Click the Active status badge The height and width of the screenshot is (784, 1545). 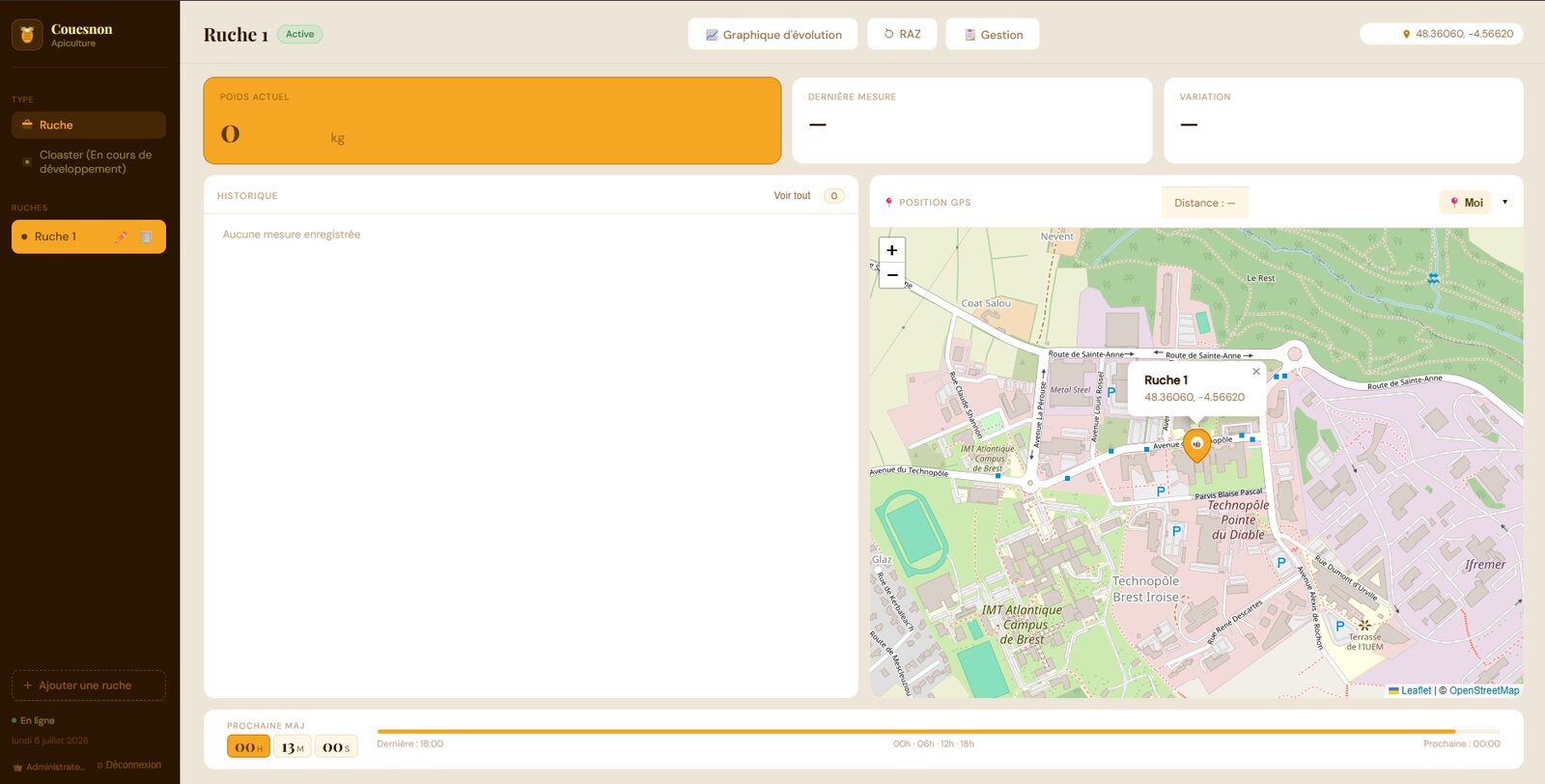(x=299, y=34)
